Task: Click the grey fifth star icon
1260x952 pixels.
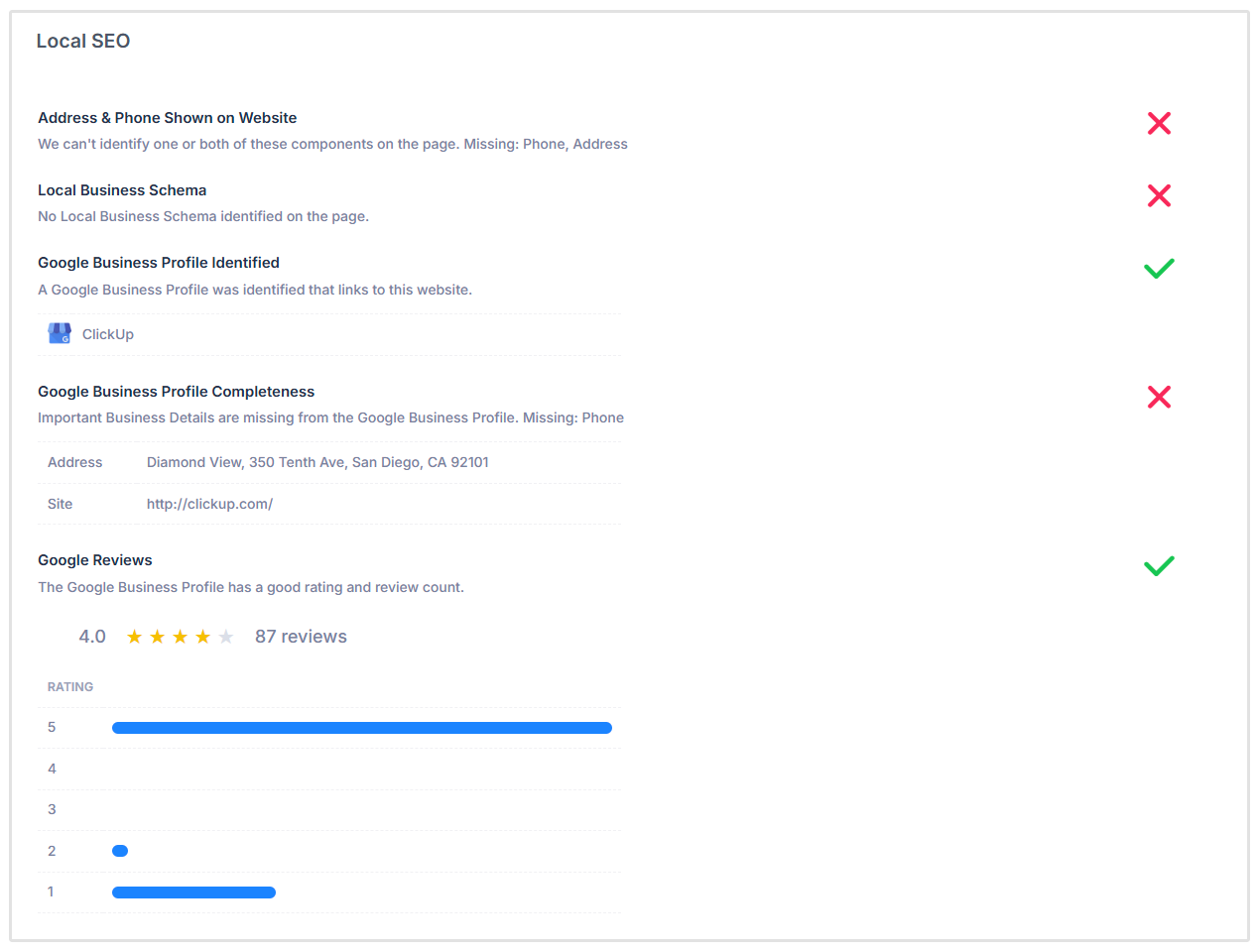Action: point(227,636)
